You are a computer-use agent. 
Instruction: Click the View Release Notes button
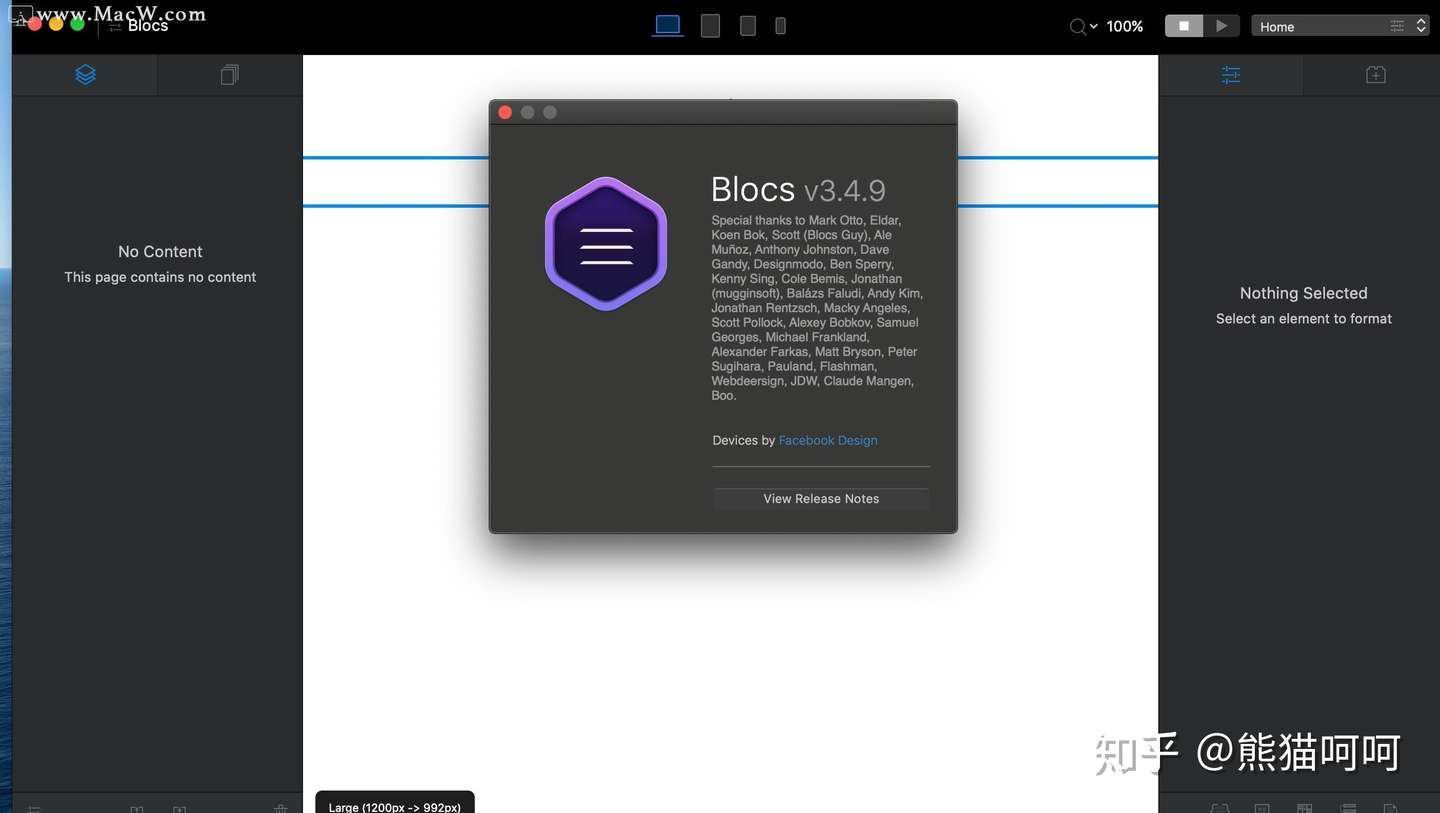click(x=821, y=498)
